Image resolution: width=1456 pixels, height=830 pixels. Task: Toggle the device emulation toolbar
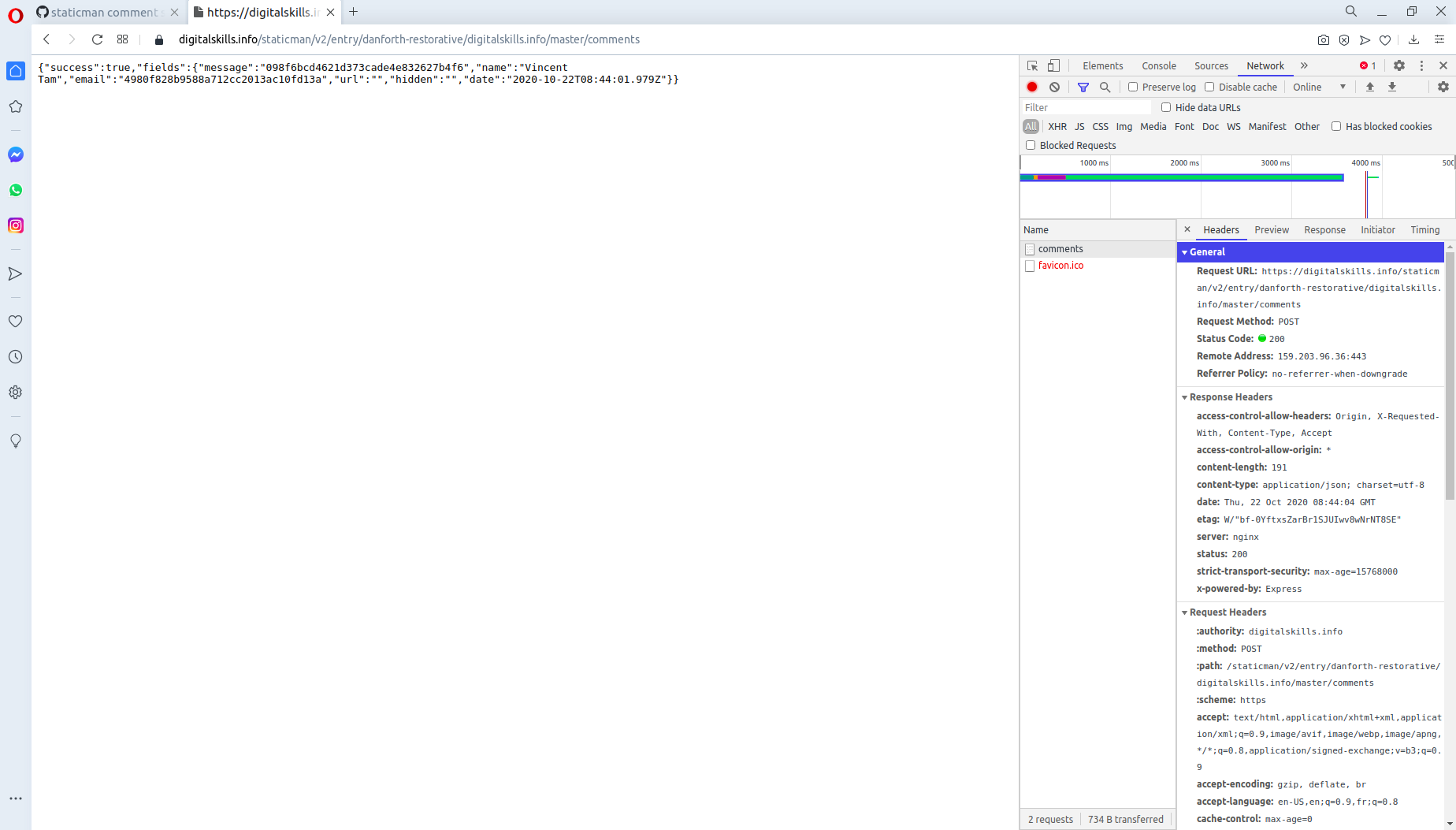pos(1054,65)
